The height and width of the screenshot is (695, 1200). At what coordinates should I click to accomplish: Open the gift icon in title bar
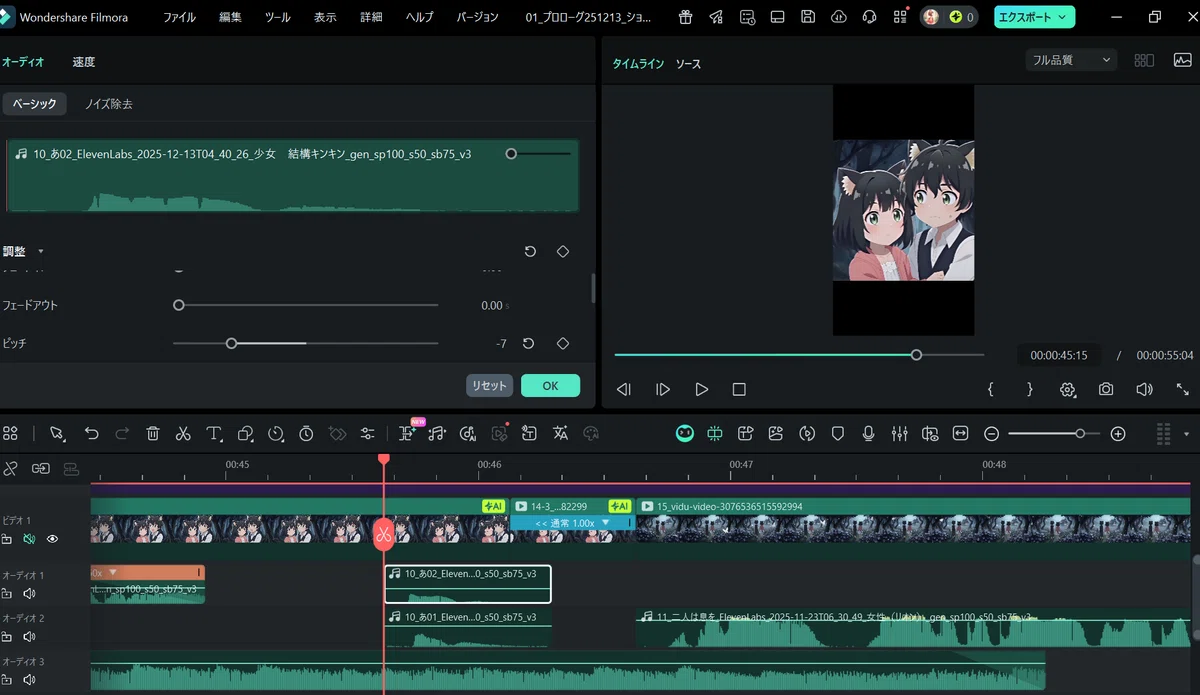click(x=685, y=17)
